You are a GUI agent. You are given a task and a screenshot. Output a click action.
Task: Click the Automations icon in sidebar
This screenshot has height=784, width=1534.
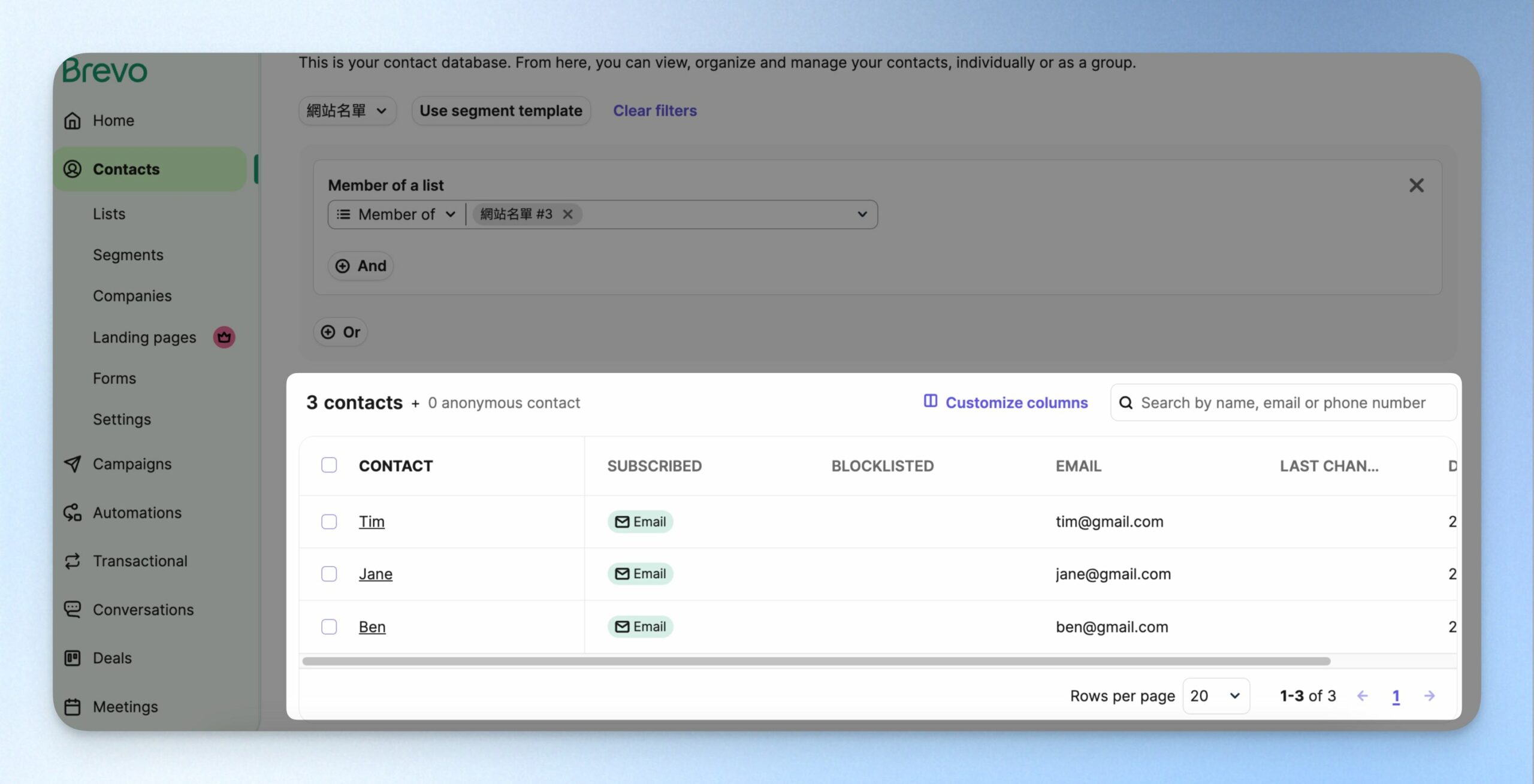(x=73, y=513)
